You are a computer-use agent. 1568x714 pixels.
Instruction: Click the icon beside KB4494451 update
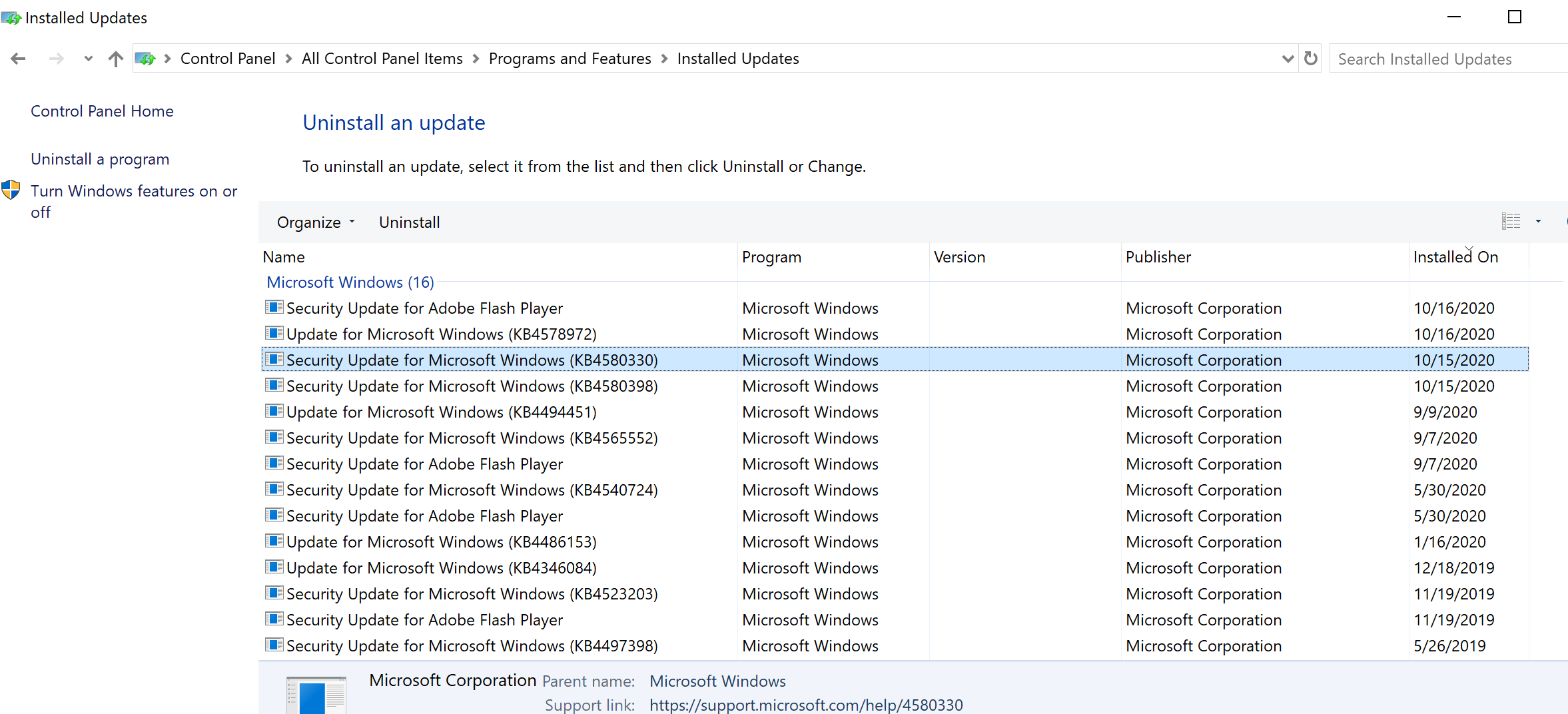coord(274,411)
